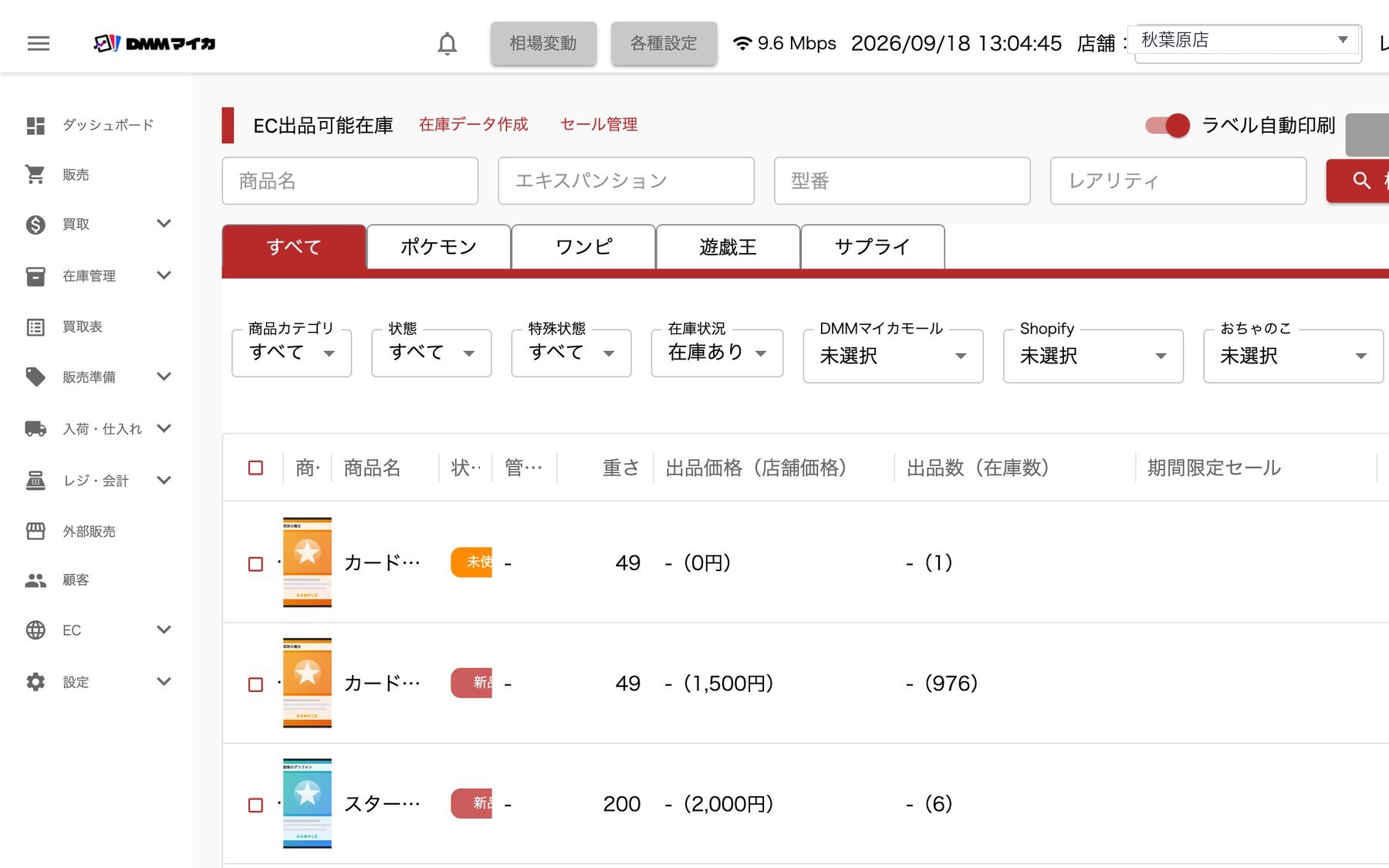Click 相場変動 button
The height and width of the screenshot is (868, 1389).
click(543, 43)
